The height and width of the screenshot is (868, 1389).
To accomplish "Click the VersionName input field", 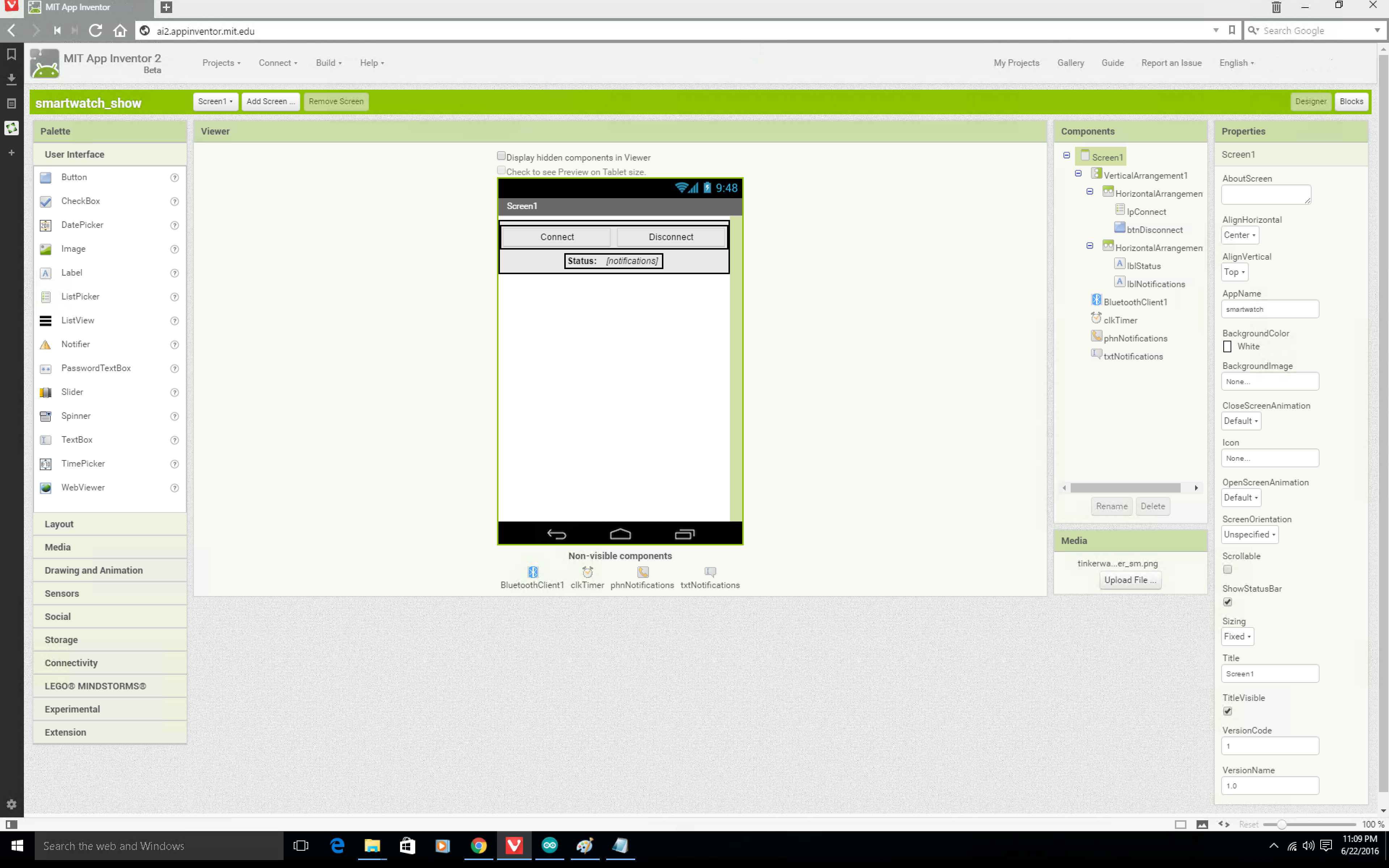I will (1270, 786).
